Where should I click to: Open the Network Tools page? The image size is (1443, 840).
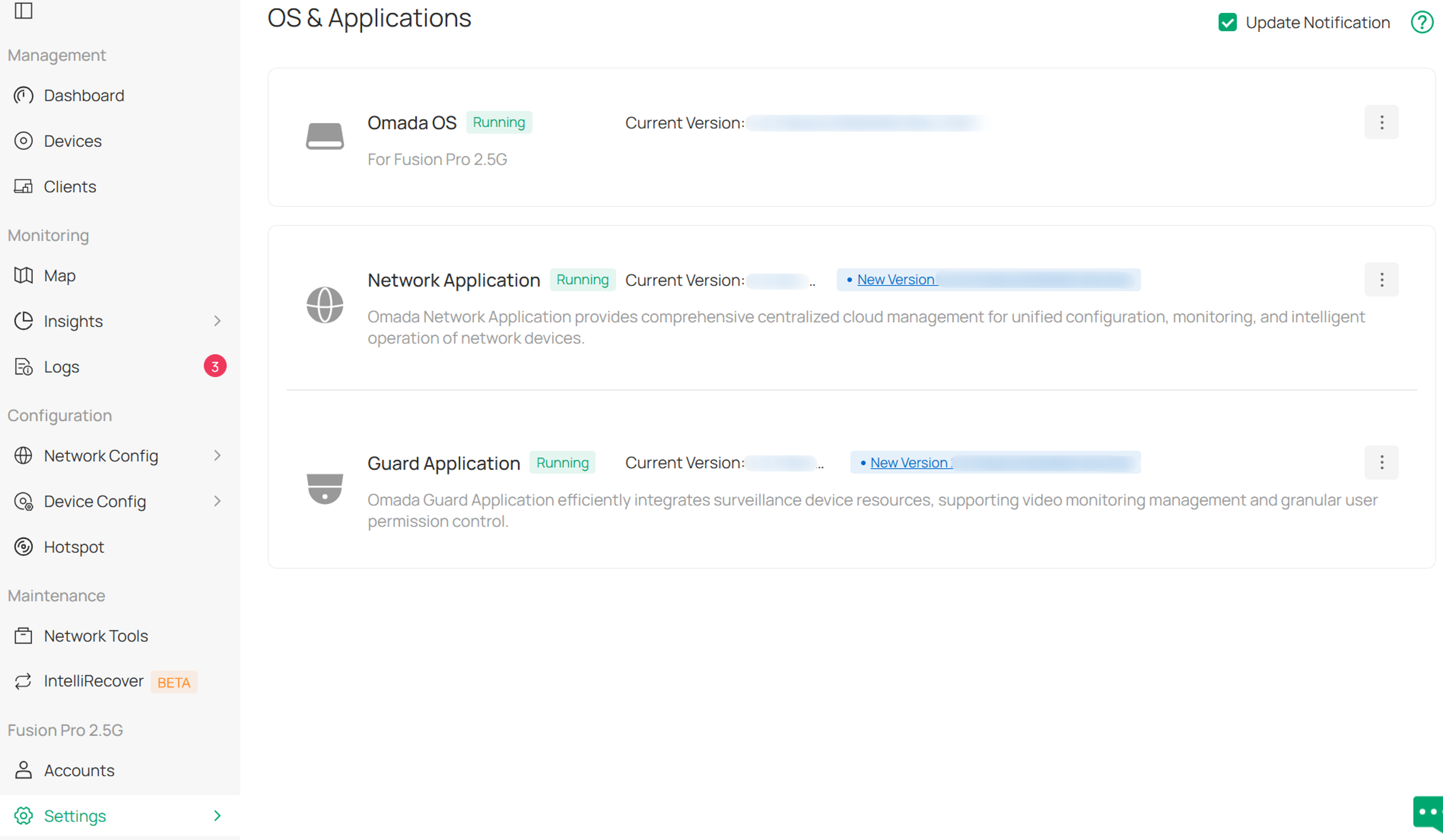click(120, 636)
